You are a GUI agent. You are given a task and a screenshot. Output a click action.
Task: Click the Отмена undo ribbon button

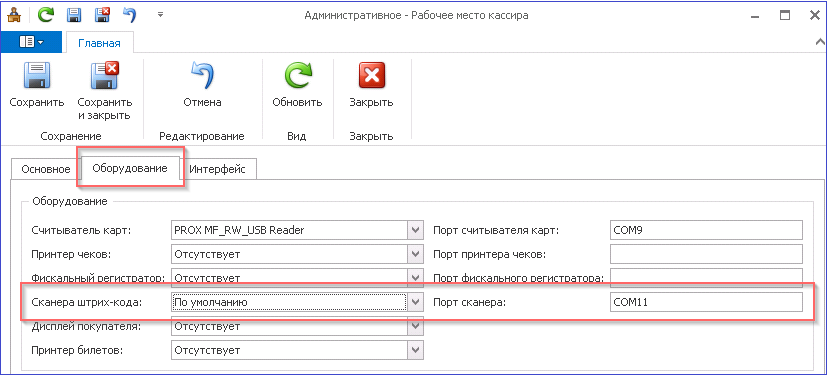tap(202, 86)
